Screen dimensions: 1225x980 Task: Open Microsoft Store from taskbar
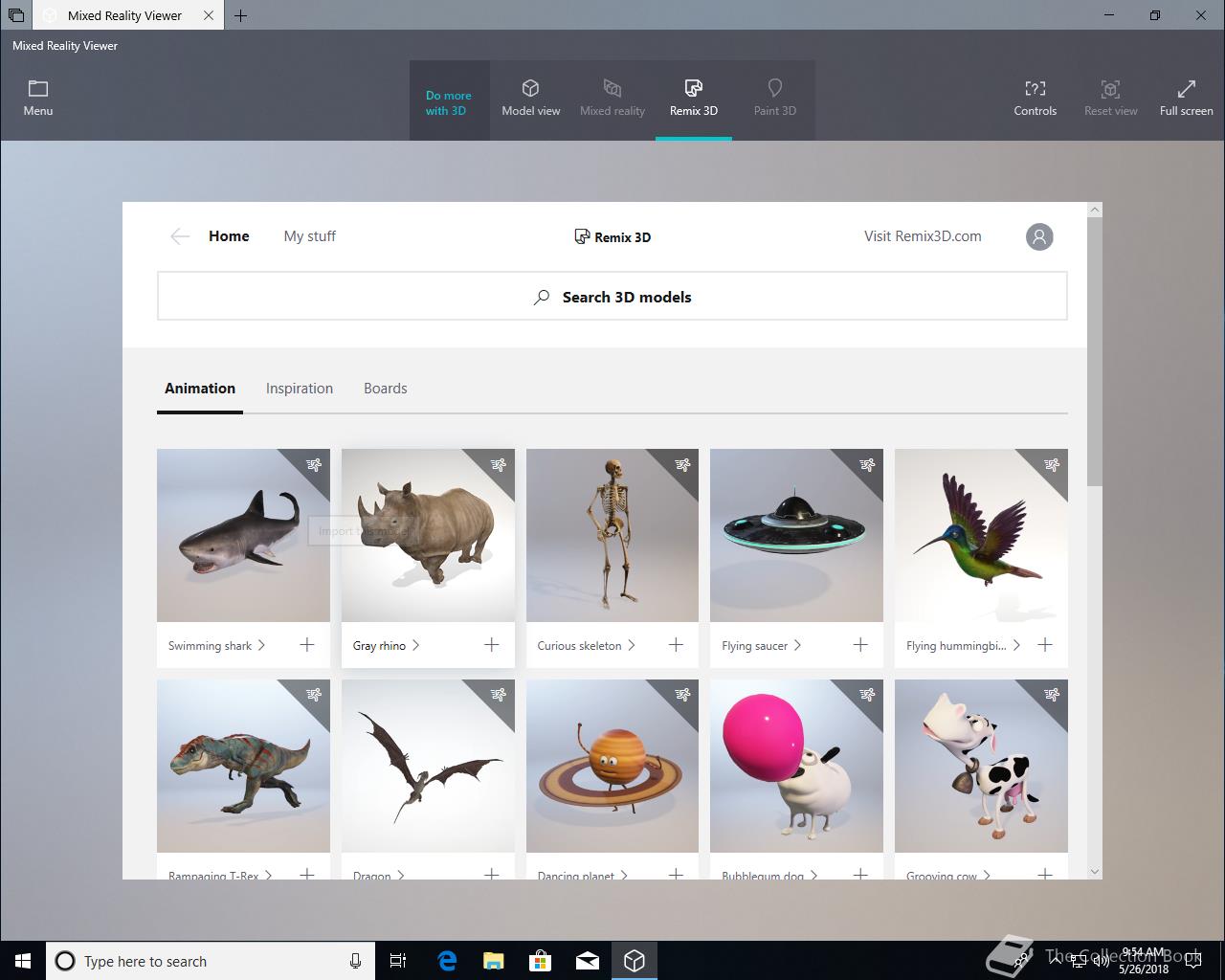541,961
